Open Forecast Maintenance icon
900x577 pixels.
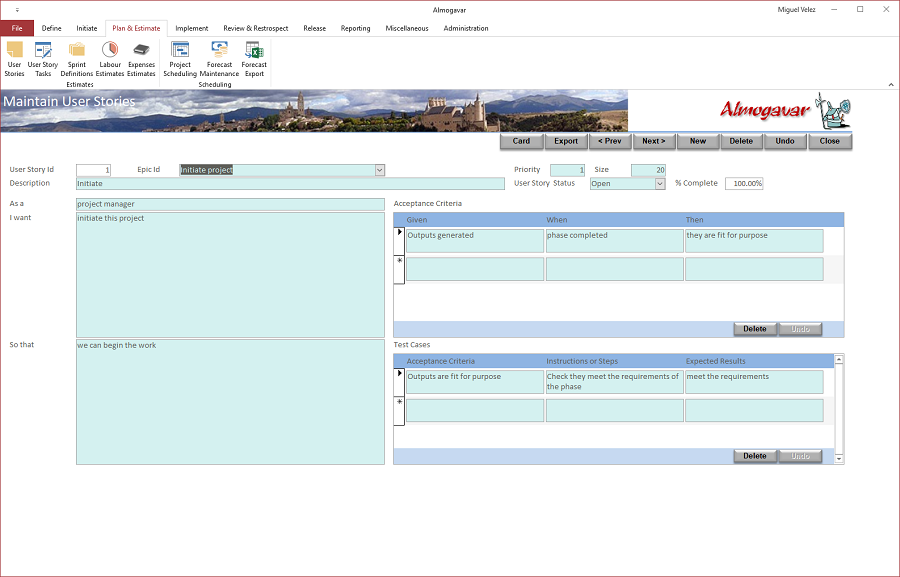tap(219, 59)
